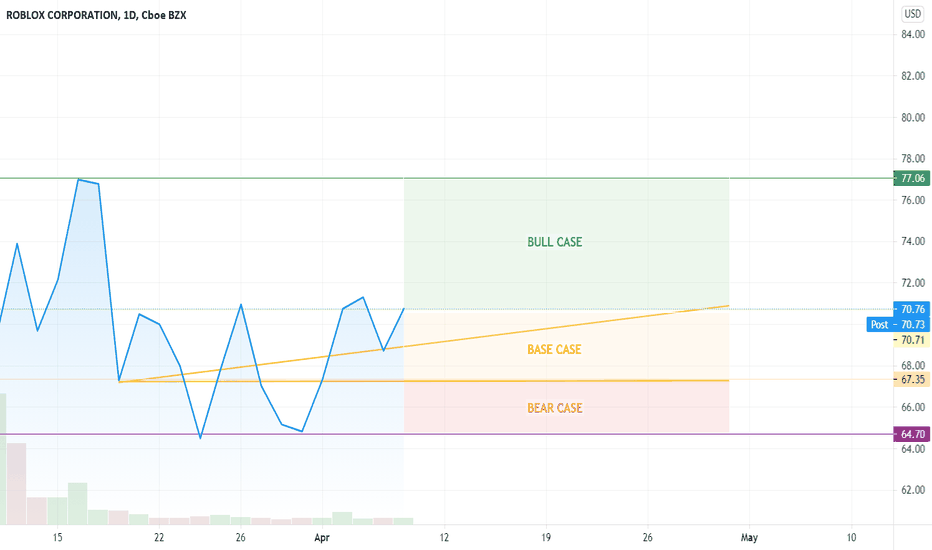Select the BULL CASE text label
932x550 pixels.
555,242
